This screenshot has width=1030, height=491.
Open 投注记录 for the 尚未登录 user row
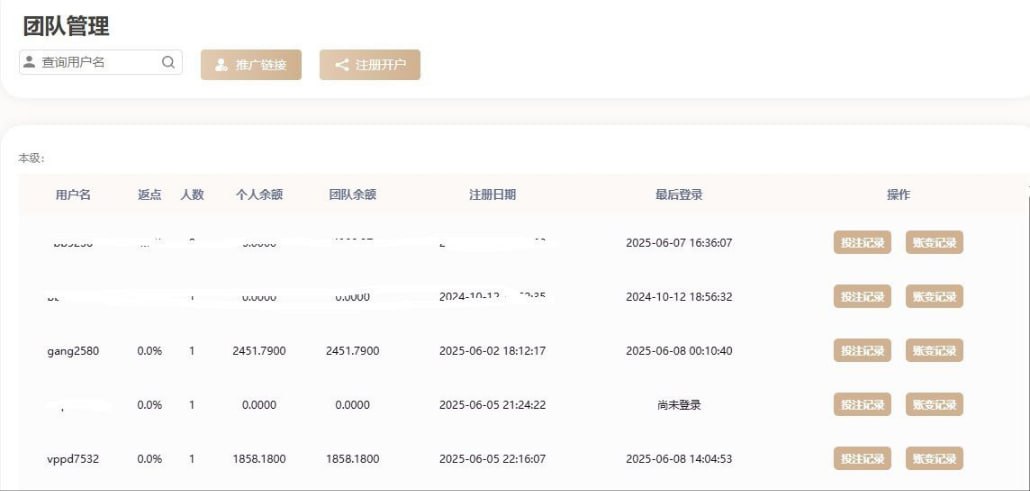tap(862, 405)
